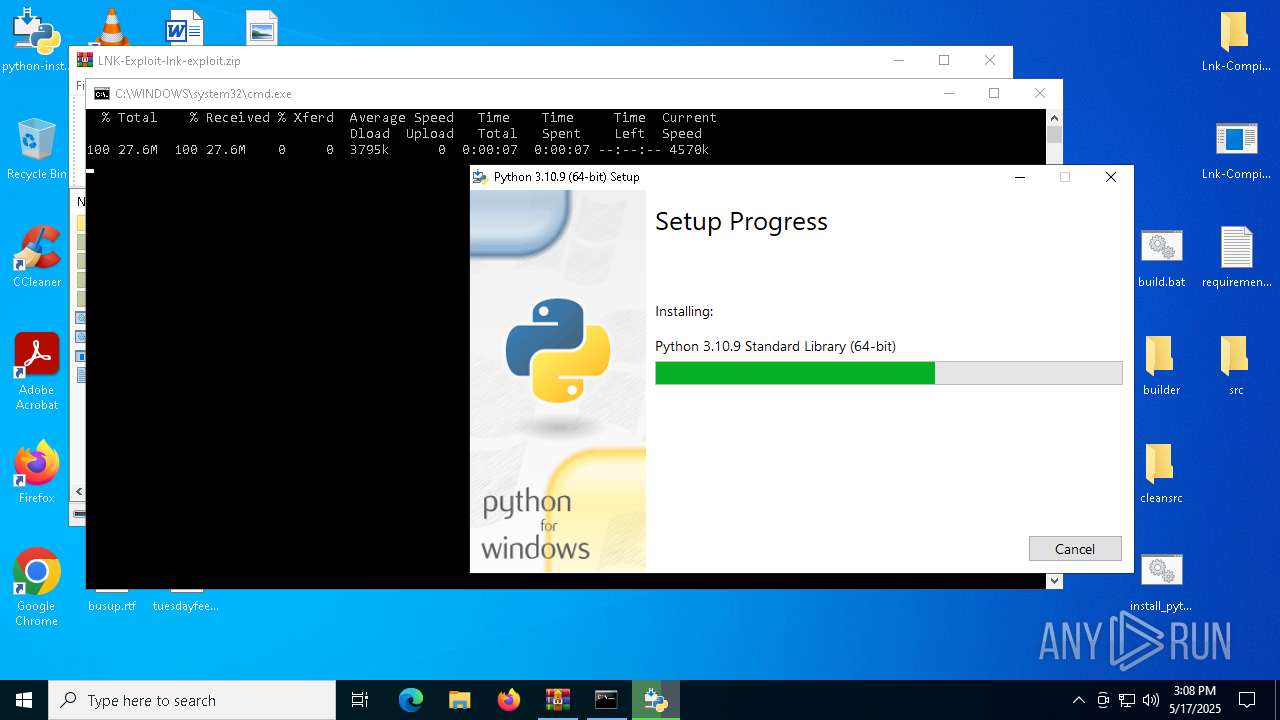Launch Adobe Acrobat from the desktop
The height and width of the screenshot is (720, 1280).
click(x=36, y=372)
